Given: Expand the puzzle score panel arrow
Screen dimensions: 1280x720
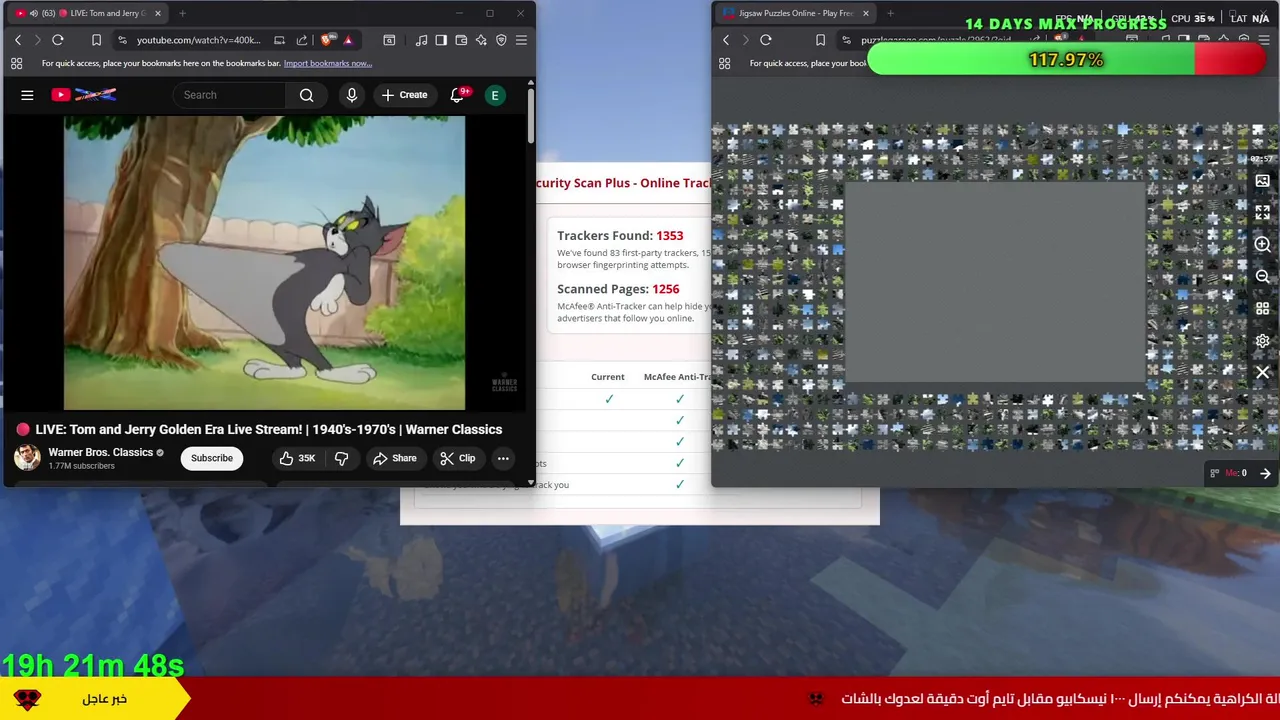Looking at the screenshot, I should pos(1265,473).
